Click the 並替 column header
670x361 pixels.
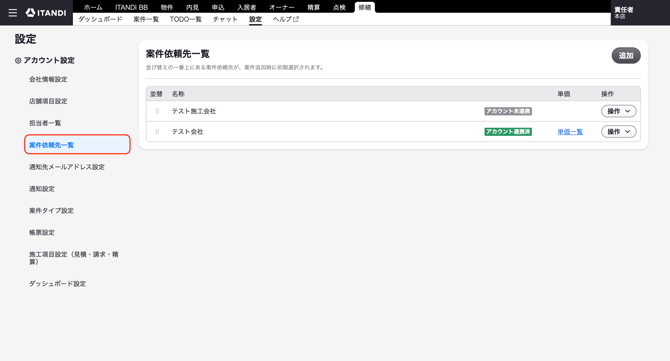[156, 94]
